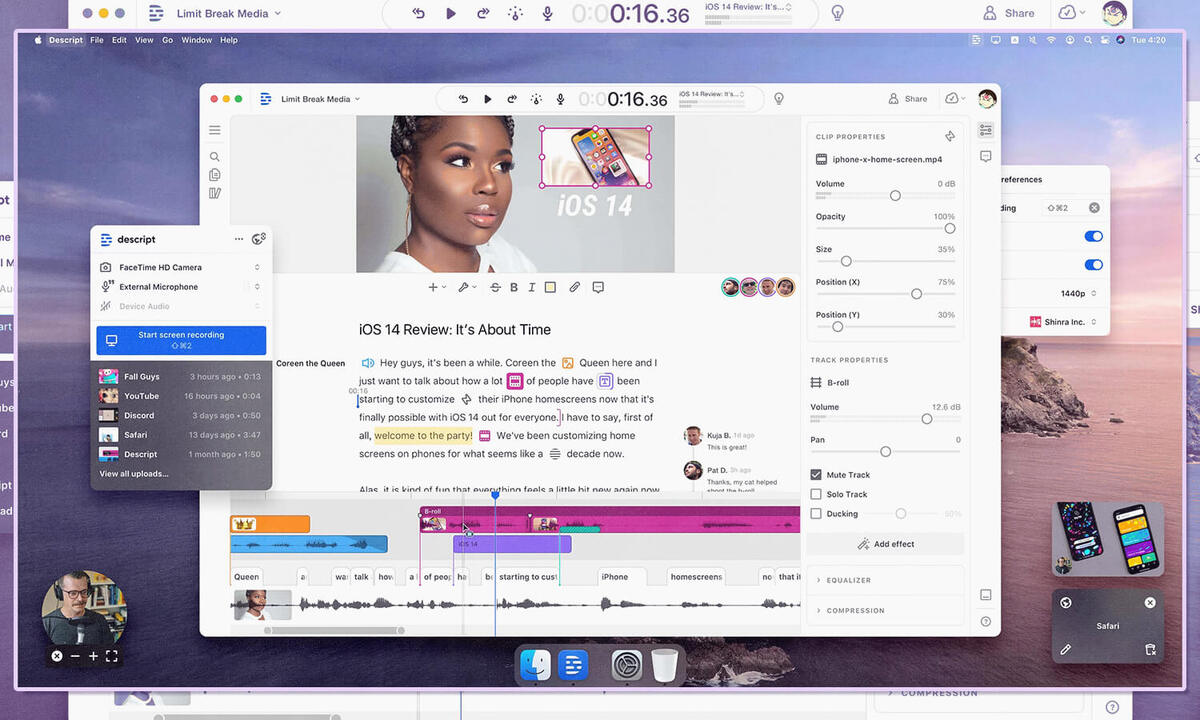Screen dimensions: 1200x720
Task: Click the reset icon beside the Clip Properties heading
Action: 949,136
